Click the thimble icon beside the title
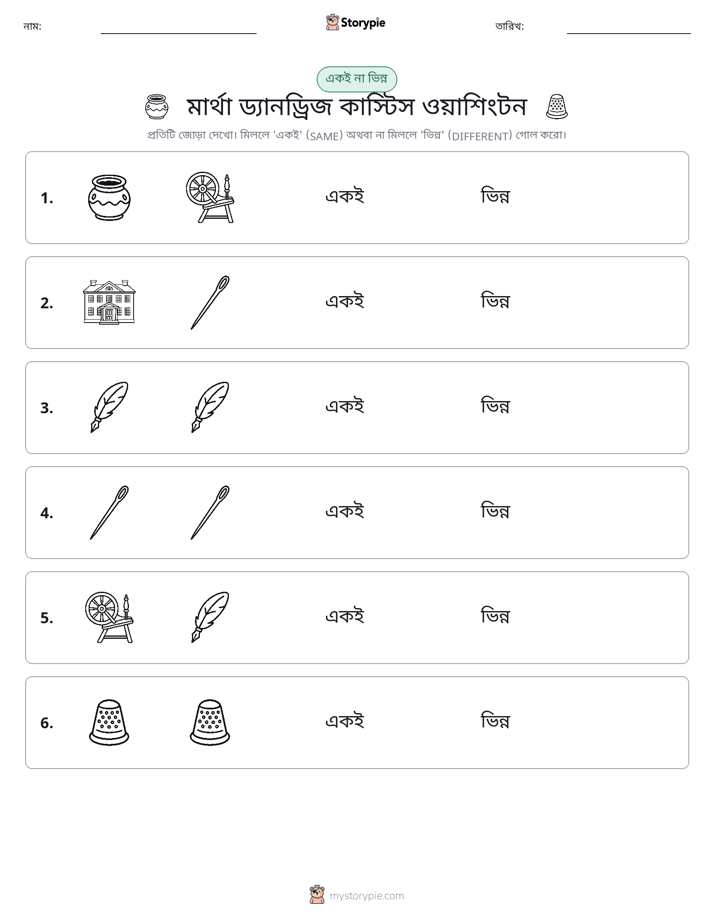 (x=557, y=107)
